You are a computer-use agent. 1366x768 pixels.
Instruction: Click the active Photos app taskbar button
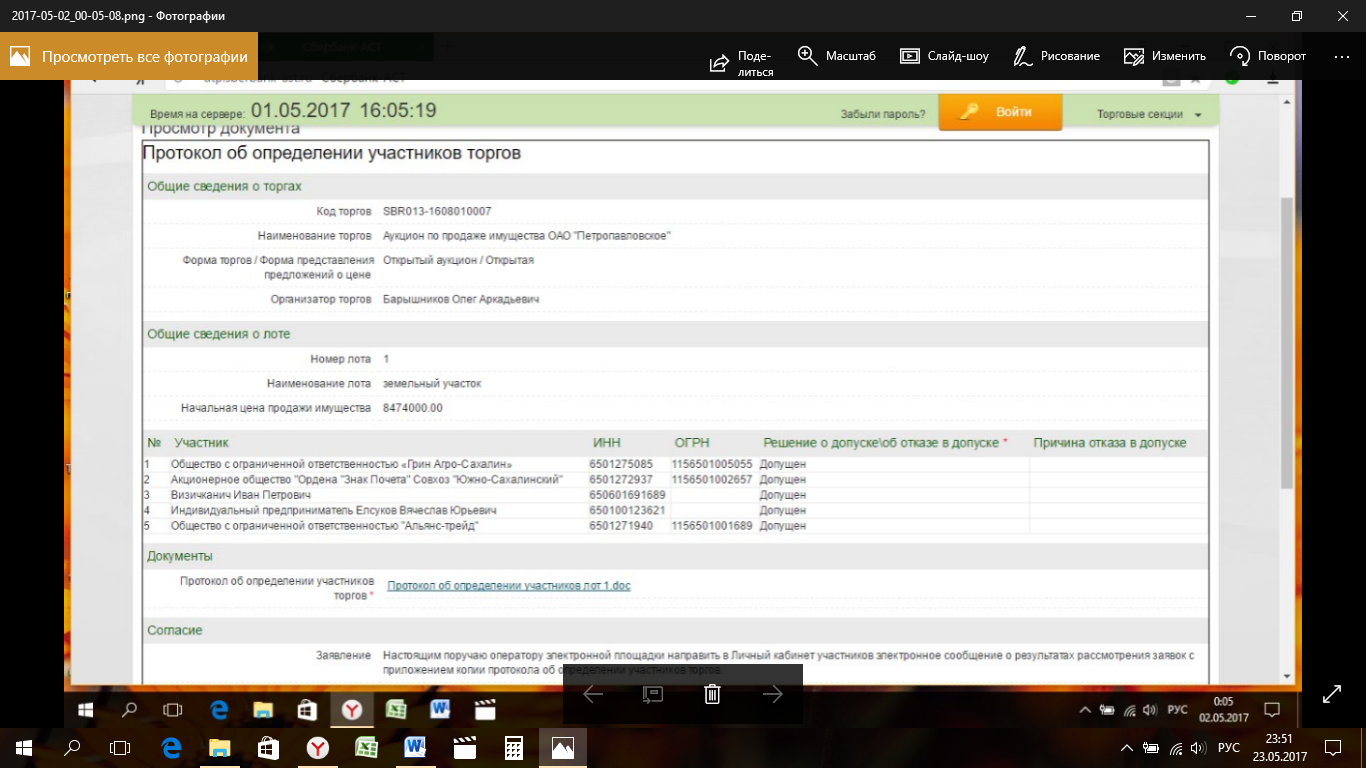562,747
